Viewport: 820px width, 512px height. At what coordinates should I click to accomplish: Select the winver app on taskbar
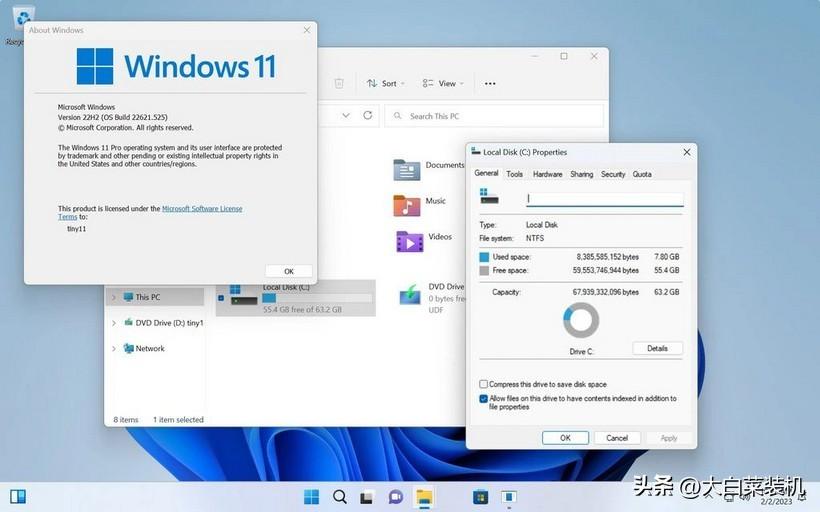[x=508, y=496]
